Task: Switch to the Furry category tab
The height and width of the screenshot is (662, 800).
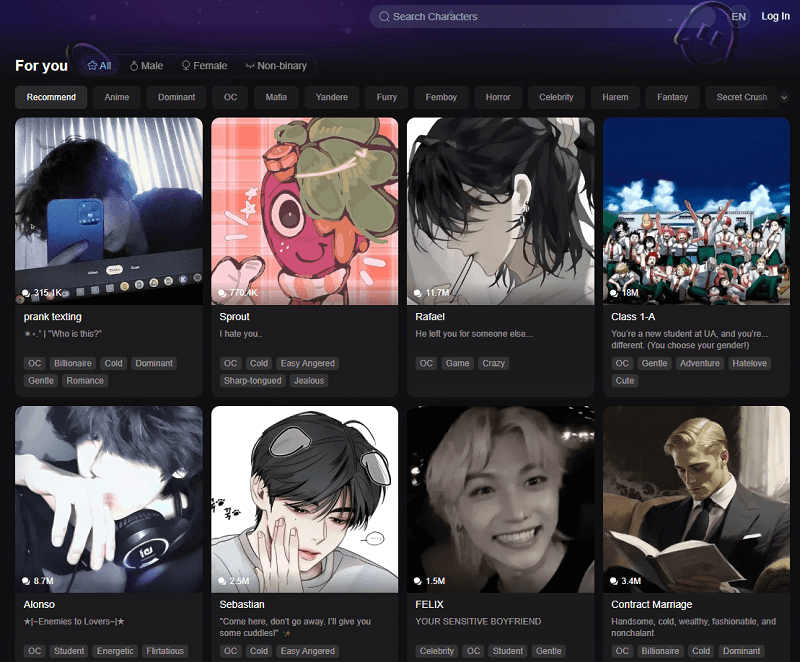Action: click(387, 97)
